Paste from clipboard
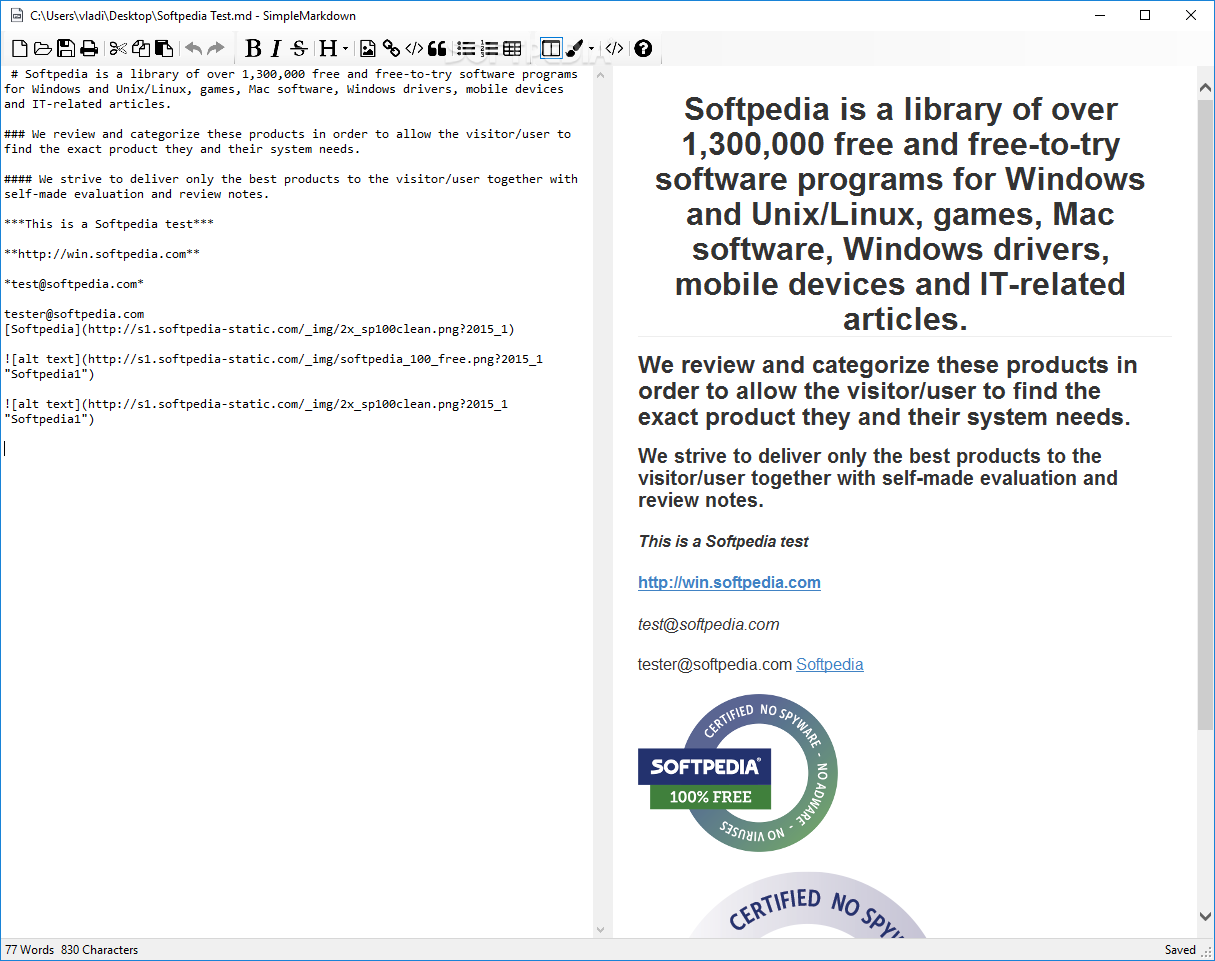The image size is (1215, 961). [164, 48]
